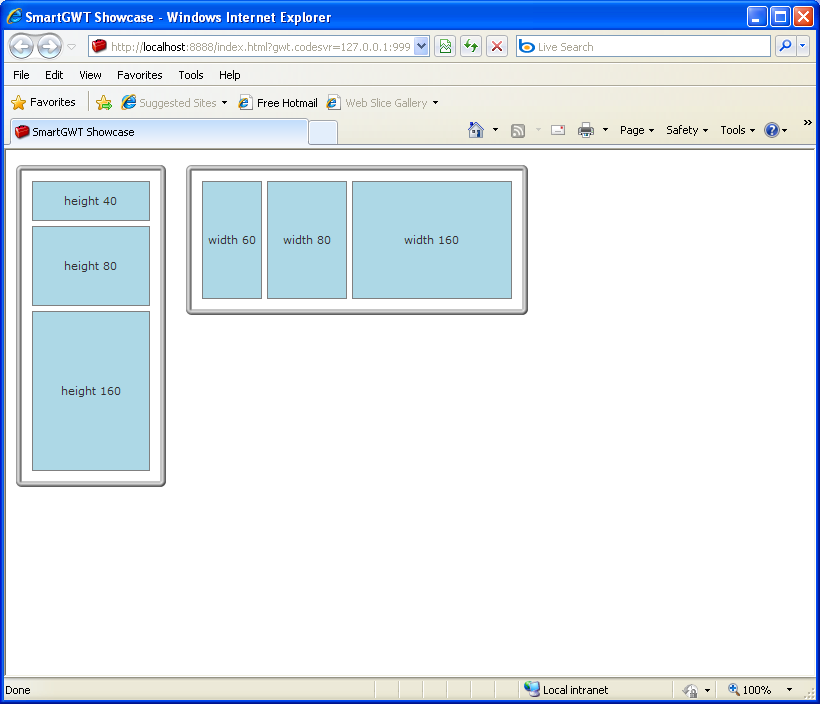Viewport: 820px width, 704px height.
Task: Open Free Hotmail favorites link
Action: point(278,103)
